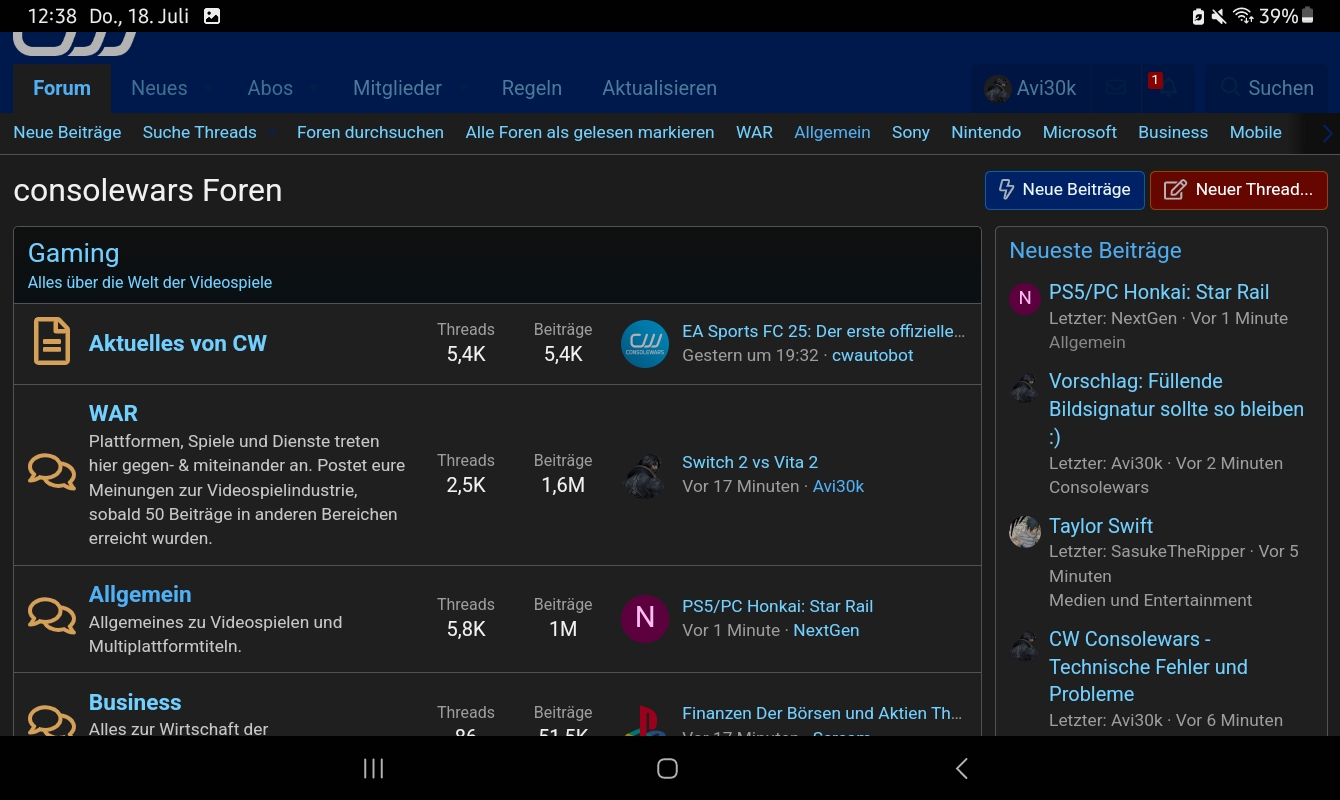Expand the Suche Threads dropdown arrow
The height and width of the screenshot is (800, 1340).
pos(273,133)
